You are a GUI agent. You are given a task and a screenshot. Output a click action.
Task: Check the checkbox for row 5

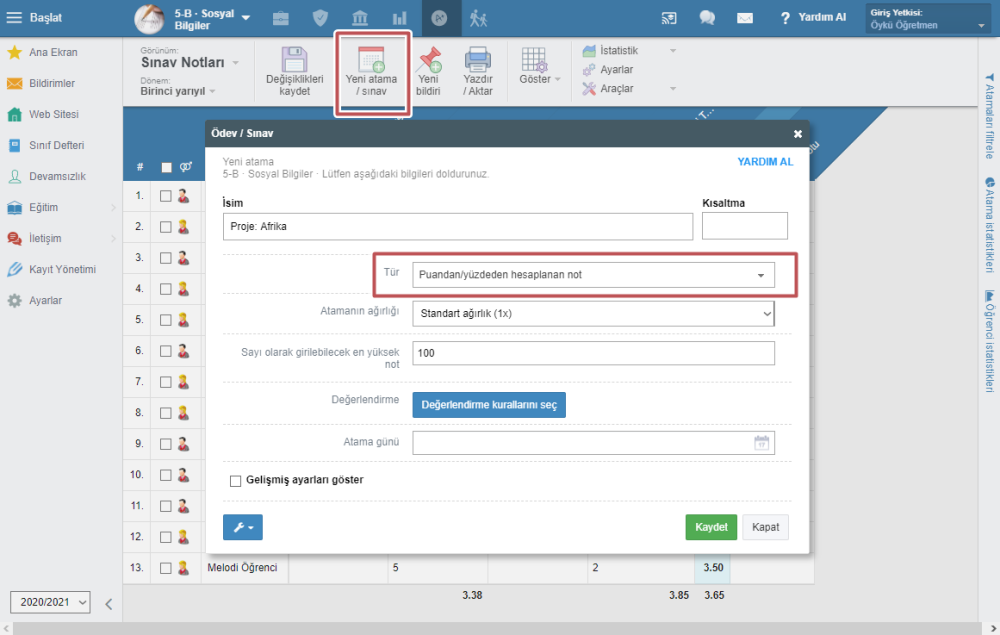click(x=166, y=320)
